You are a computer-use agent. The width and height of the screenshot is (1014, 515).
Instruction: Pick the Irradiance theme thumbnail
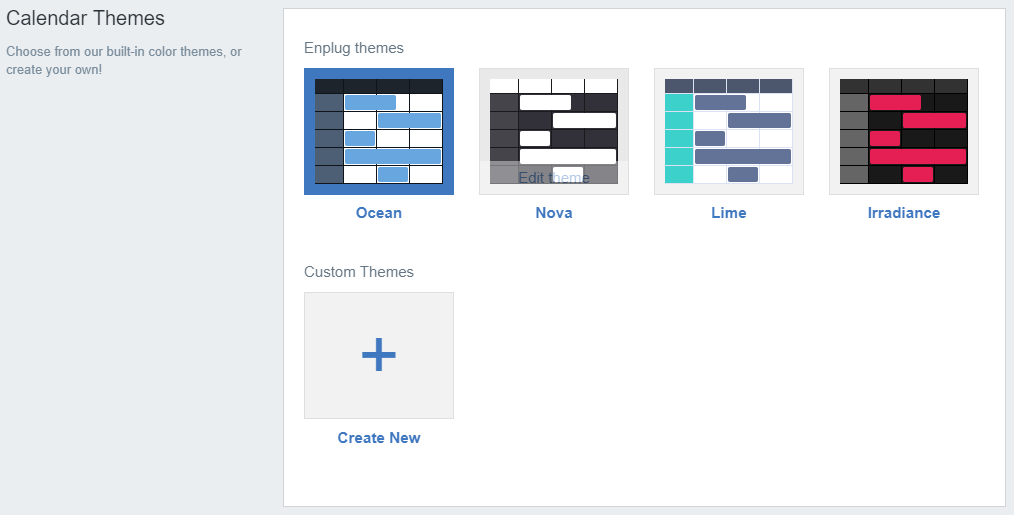pos(903,131)
